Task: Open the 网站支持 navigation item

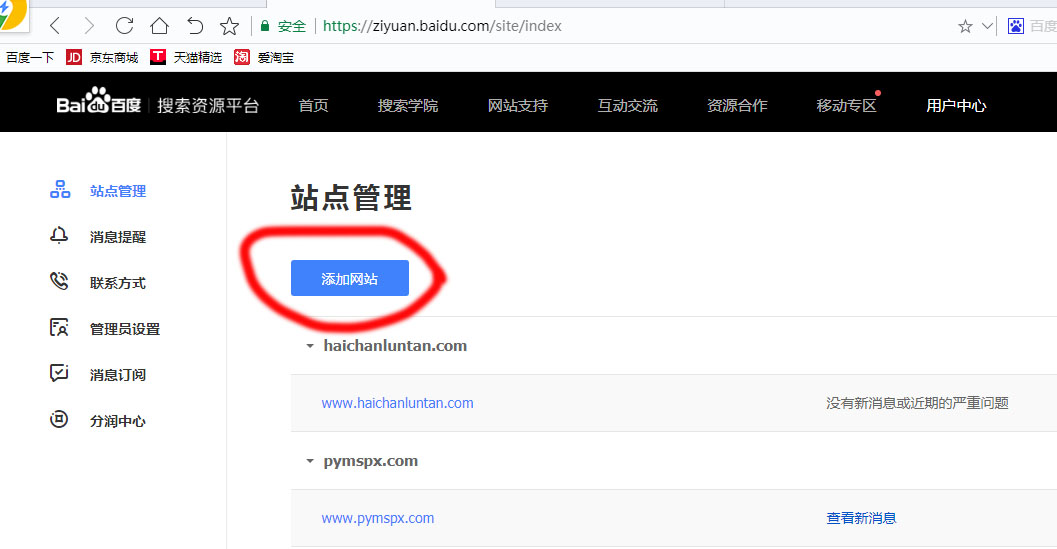Action: click(x=518, y=106)
